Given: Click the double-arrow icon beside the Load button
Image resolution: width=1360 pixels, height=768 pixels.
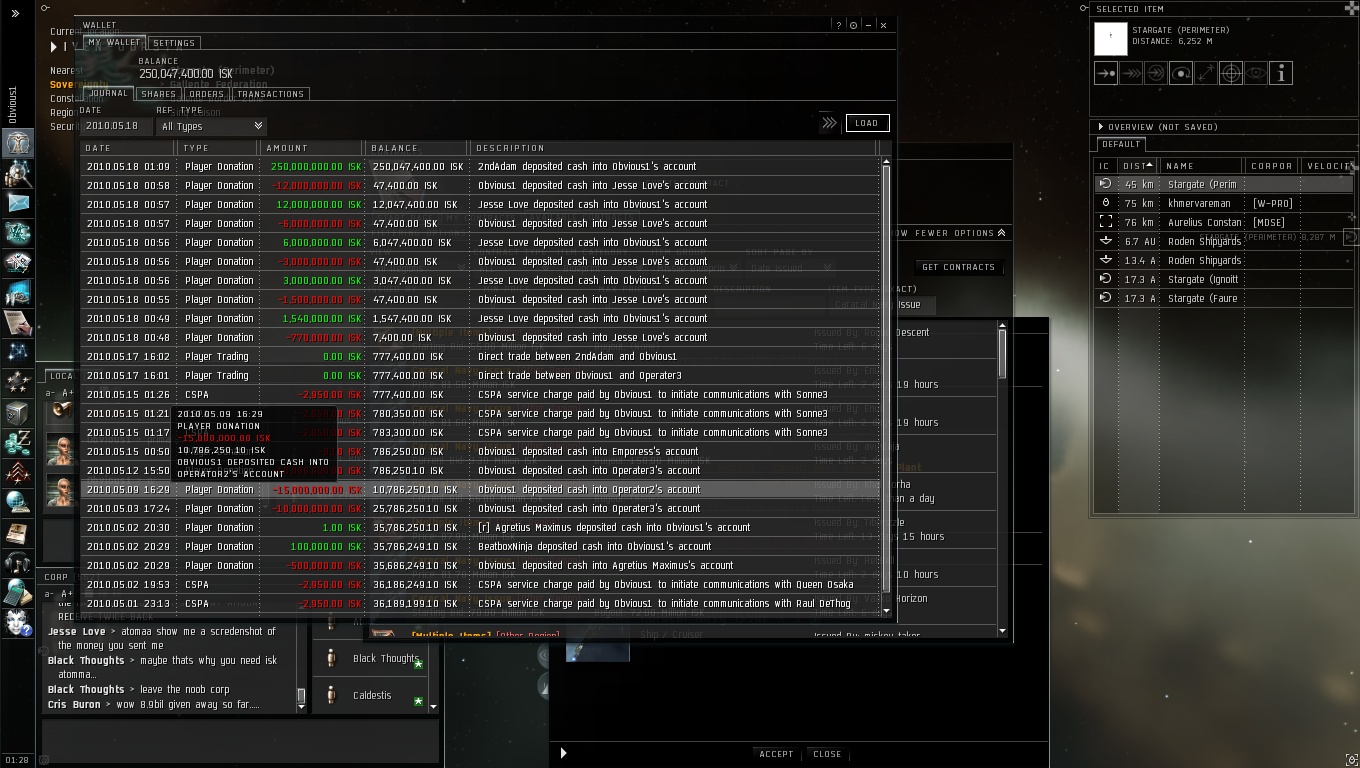Looking at the screenshot, I should (x=829, y=123).
